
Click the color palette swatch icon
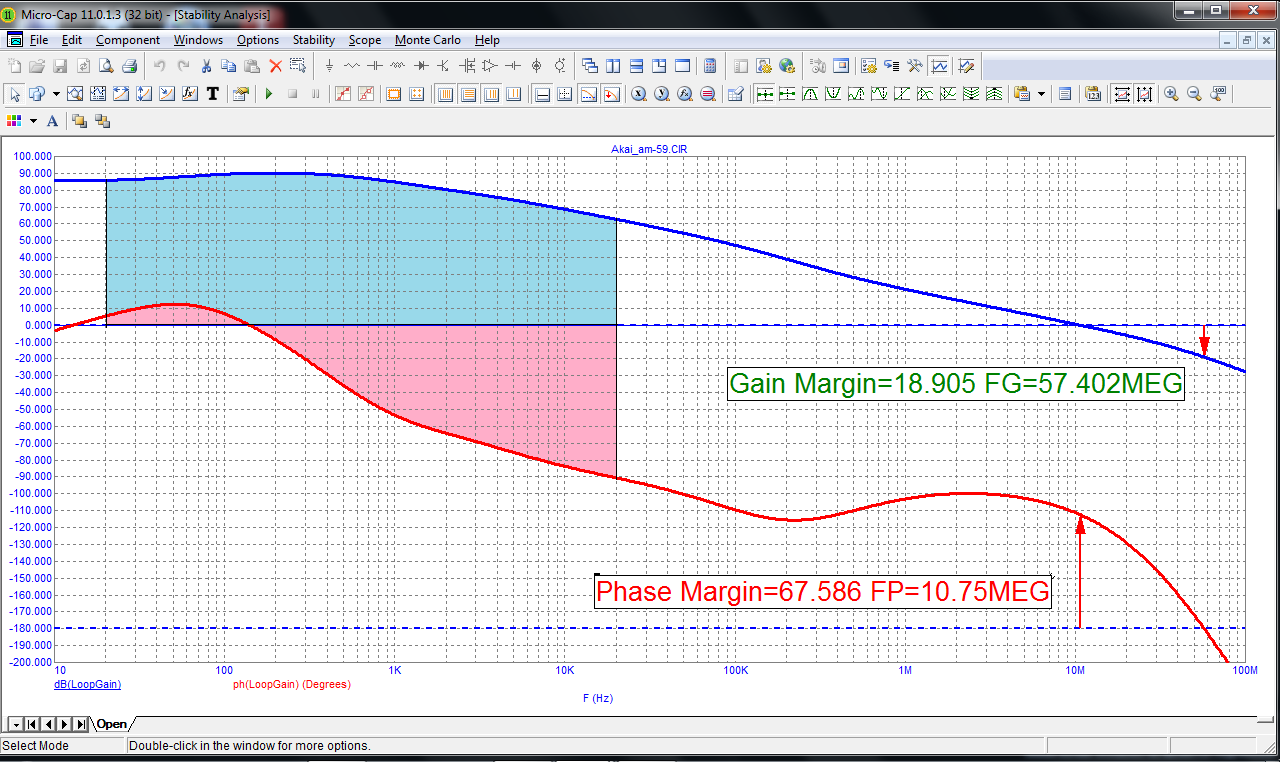15,121
